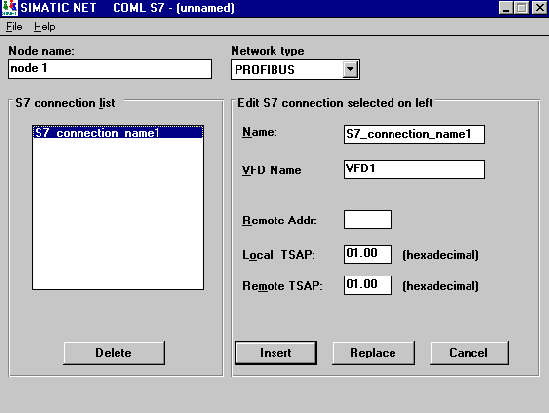Image resolution: width=549 pixels, height=413 pixels.
Task: Open the Help menu
Action: [x=44, y=27]
